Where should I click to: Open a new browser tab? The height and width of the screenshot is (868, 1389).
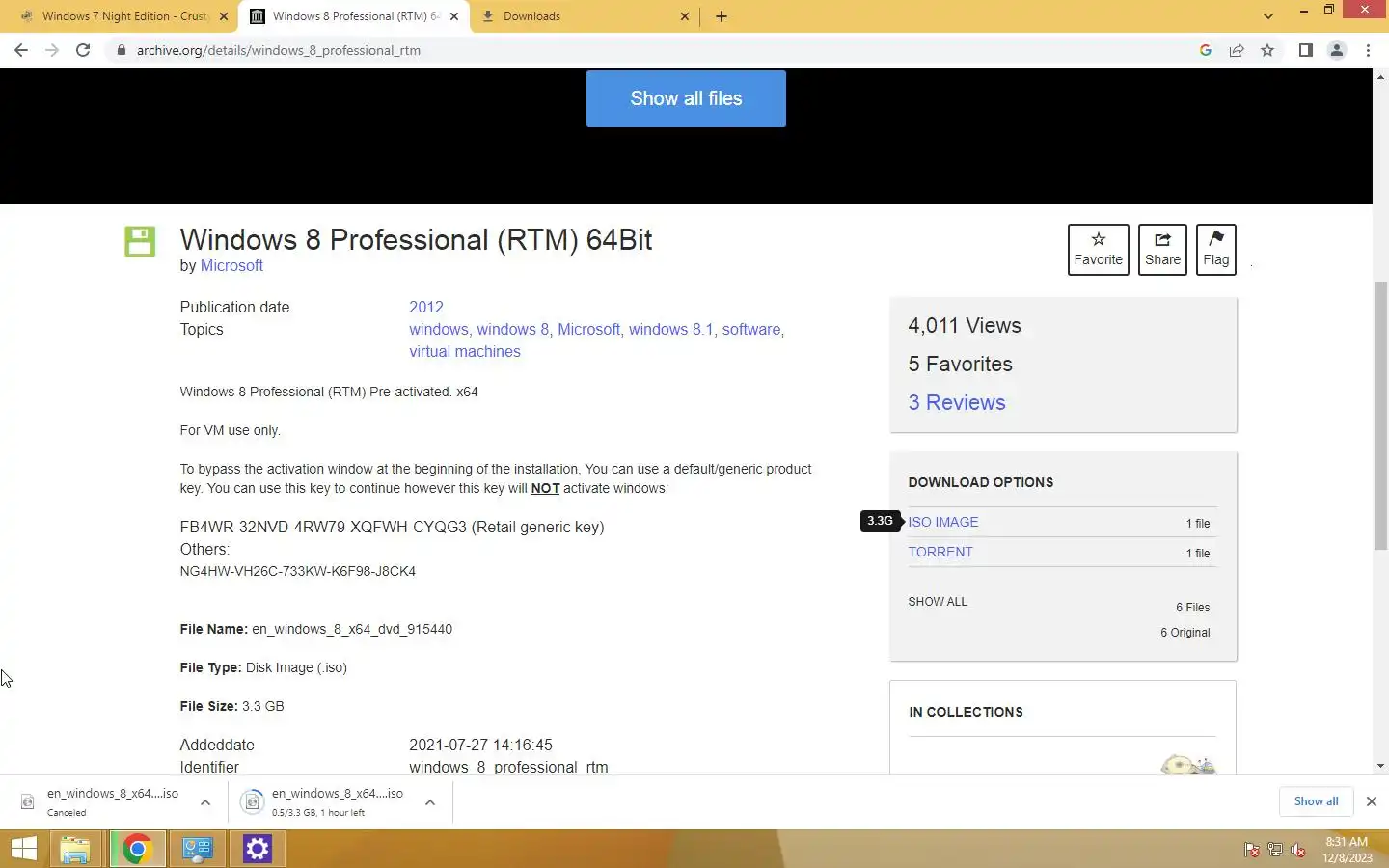722,16
